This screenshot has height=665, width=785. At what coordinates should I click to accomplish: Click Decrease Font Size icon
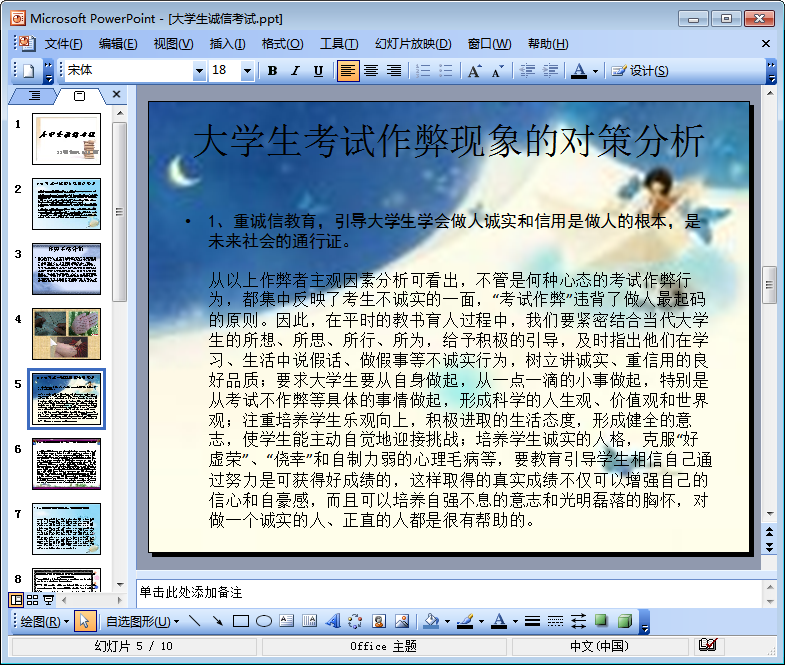(497, 71)
